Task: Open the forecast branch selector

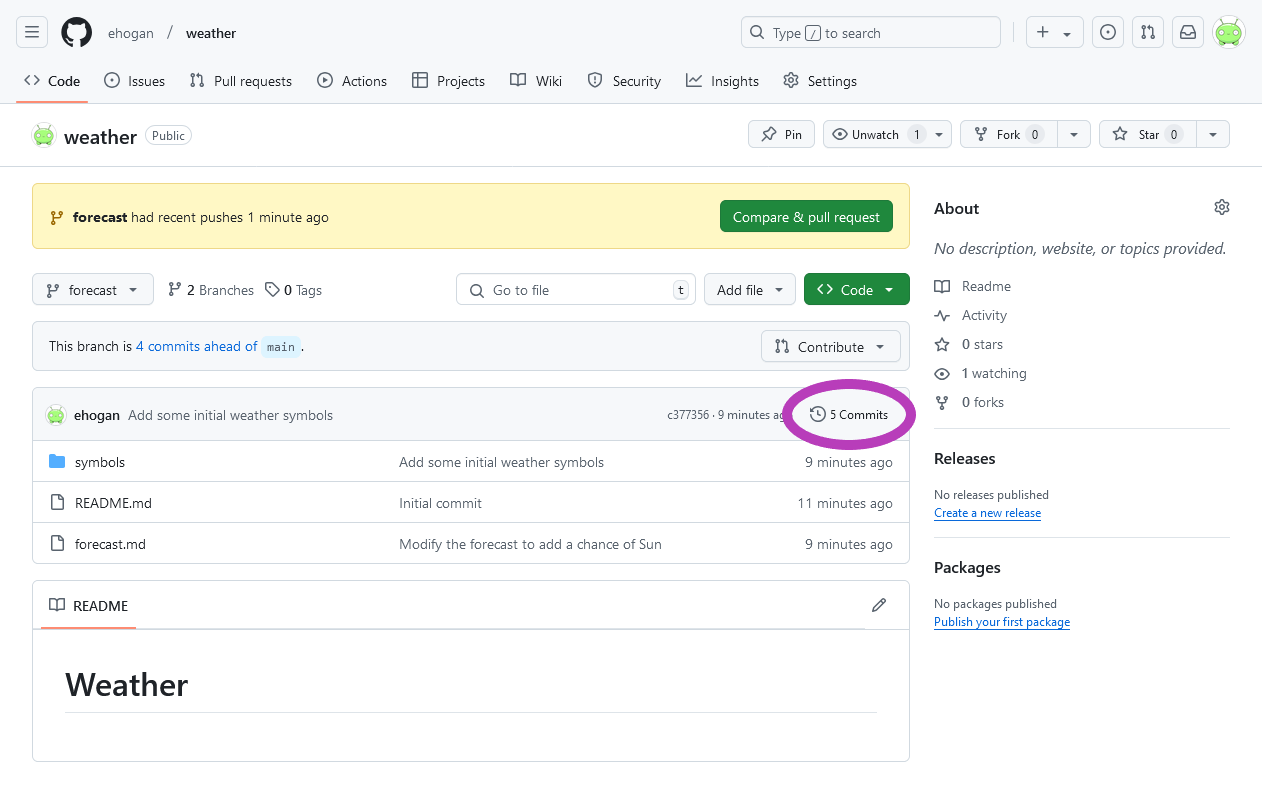Action: click(x=93, y=290)
